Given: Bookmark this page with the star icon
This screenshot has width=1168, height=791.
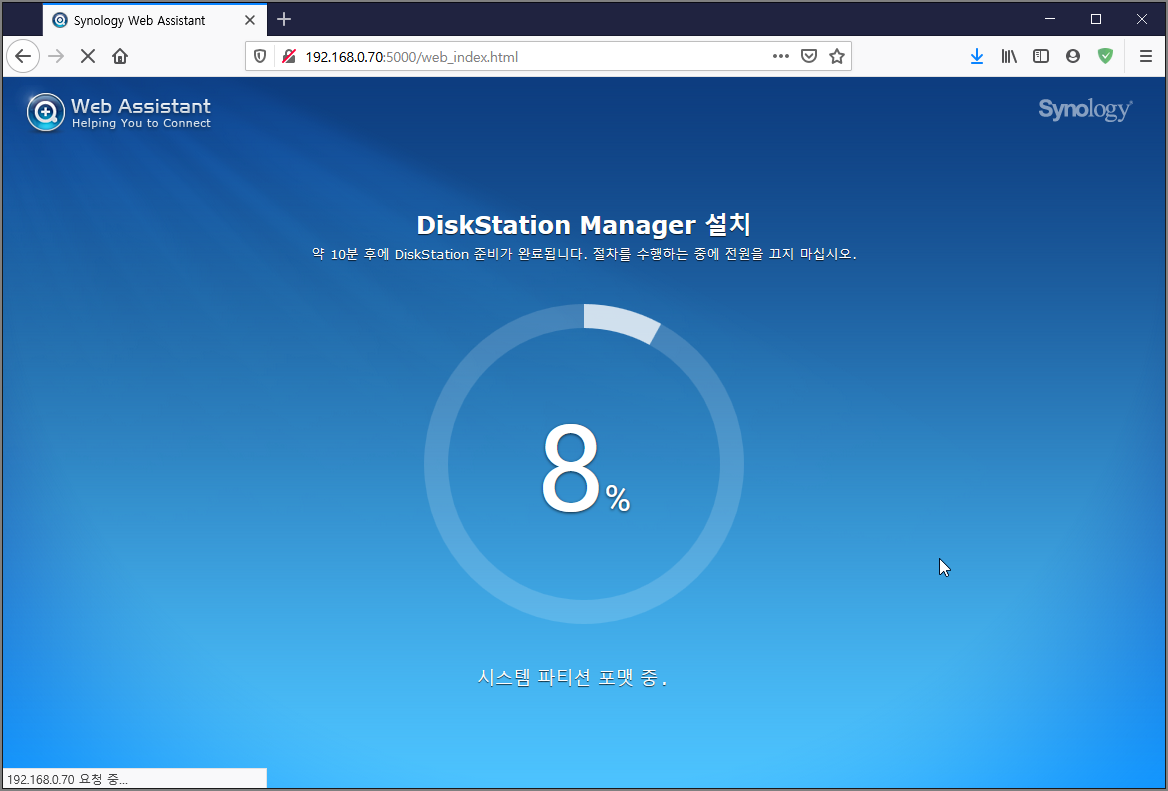Looking at the screenshot, I should 837,57.
